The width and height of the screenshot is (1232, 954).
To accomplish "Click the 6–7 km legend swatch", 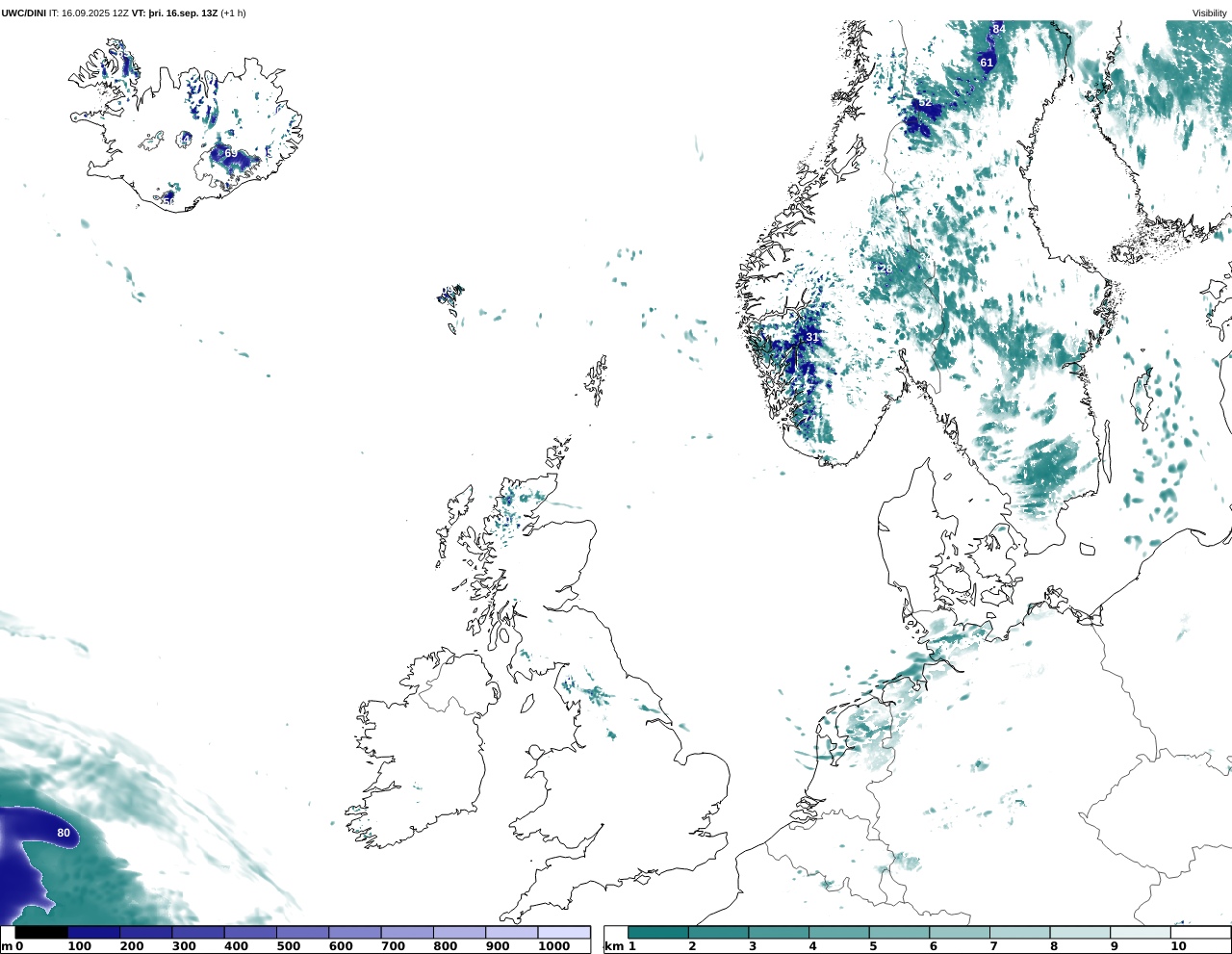I will click(x=960, y=932).
